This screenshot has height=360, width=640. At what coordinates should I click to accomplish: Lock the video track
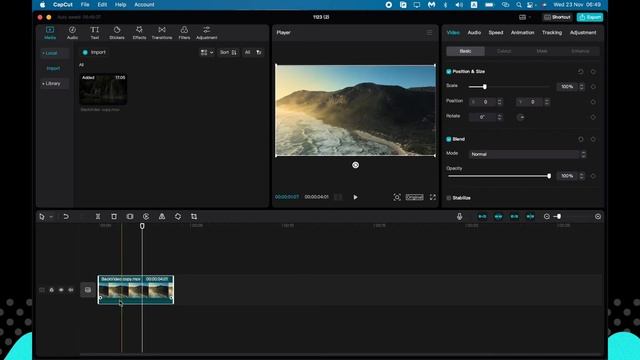tap(51, 290)
